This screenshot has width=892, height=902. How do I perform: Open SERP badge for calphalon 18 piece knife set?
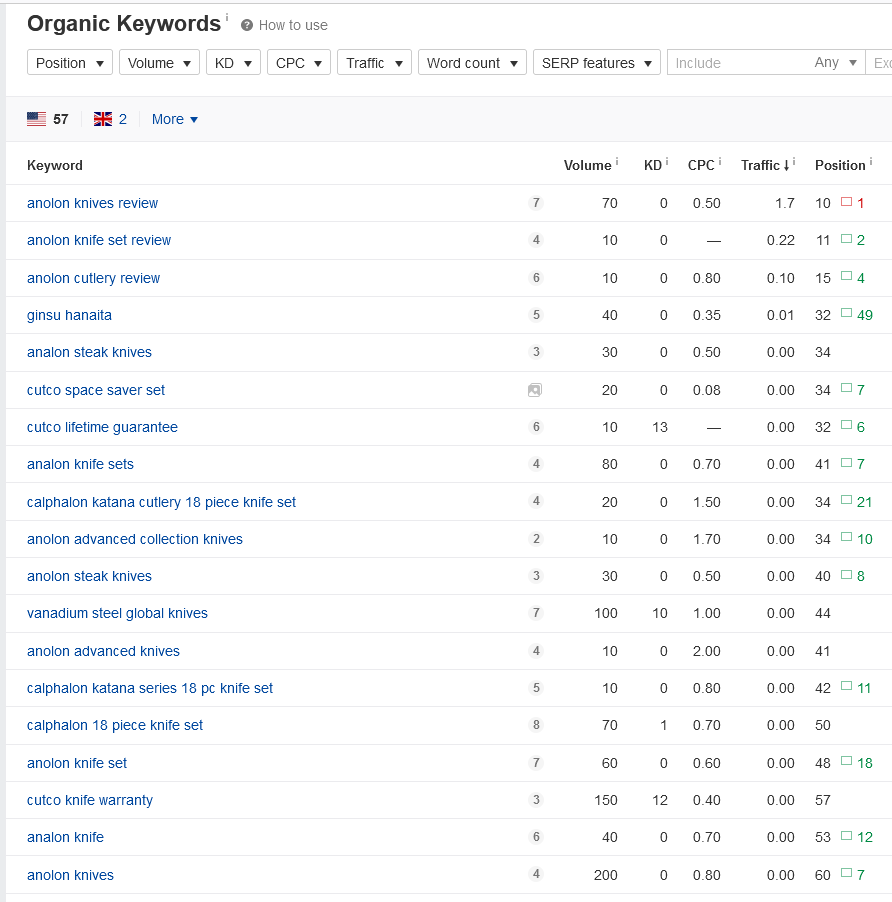536,725
